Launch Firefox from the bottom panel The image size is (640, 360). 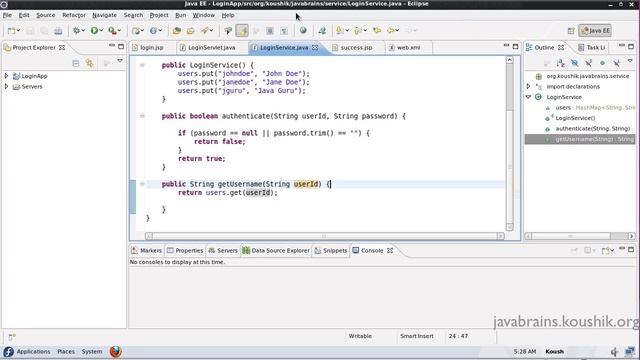tap(116, 352)
